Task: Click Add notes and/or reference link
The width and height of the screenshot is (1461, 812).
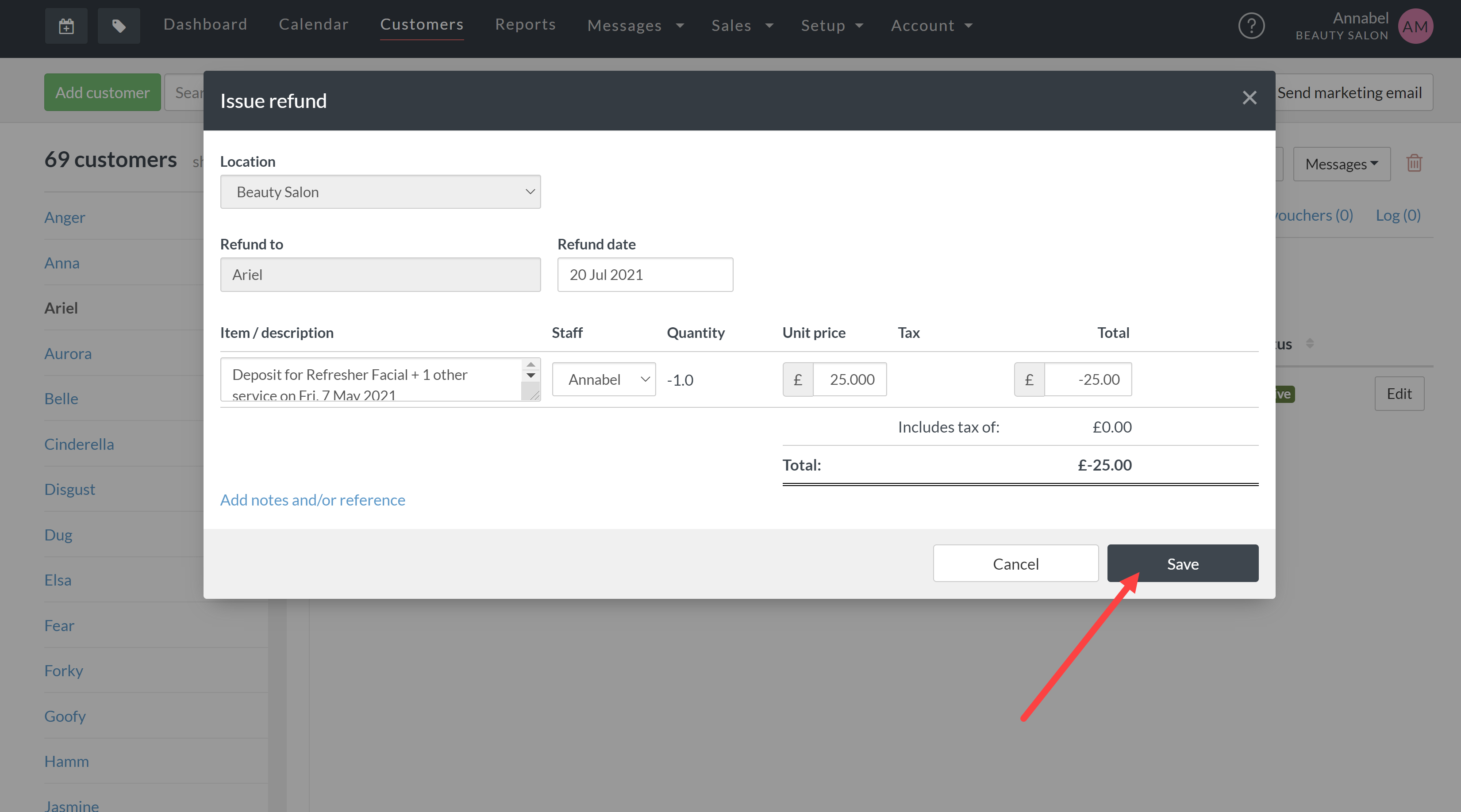Action: pos(312,500)
